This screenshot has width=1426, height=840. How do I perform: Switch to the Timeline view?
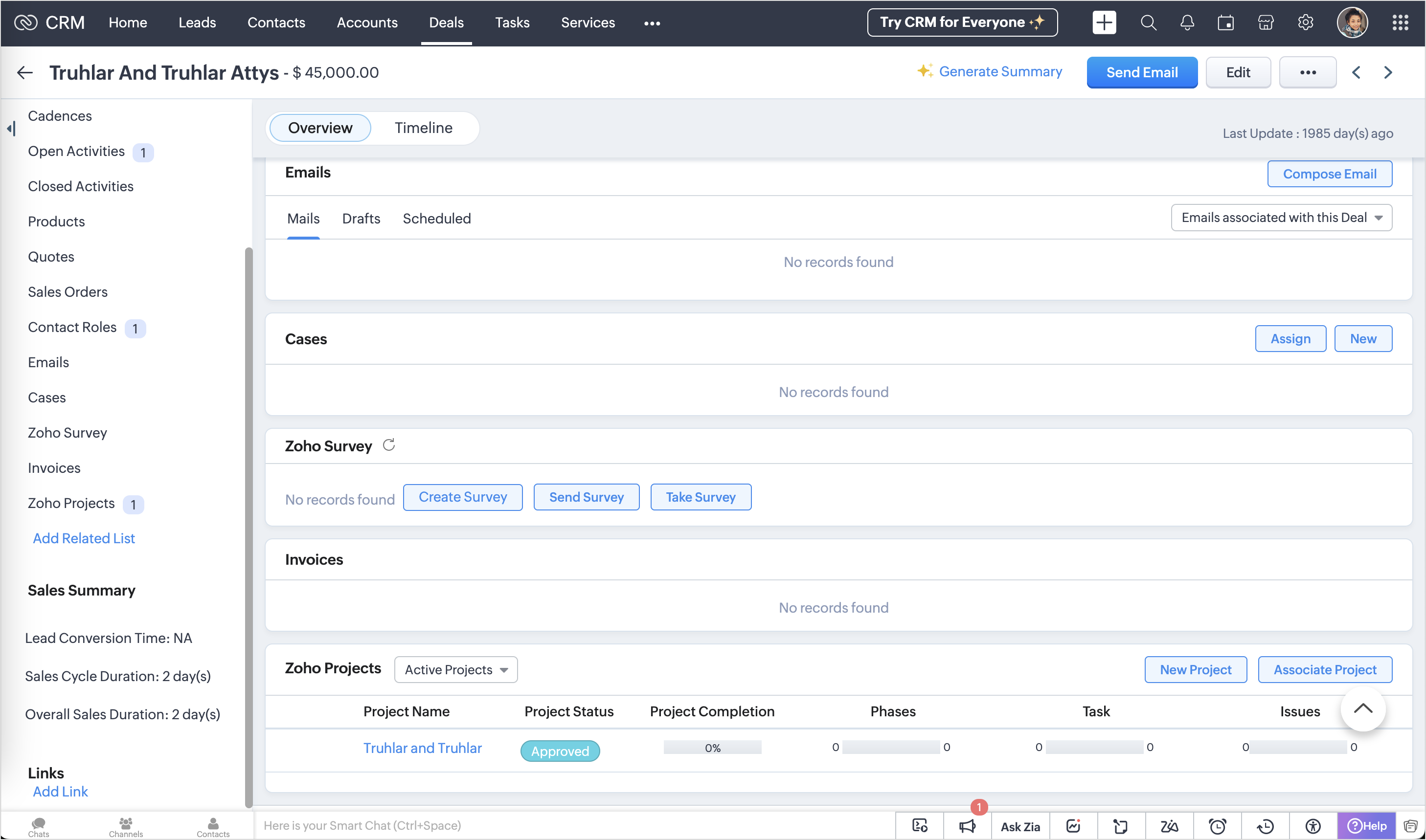[x=423, y=128]
